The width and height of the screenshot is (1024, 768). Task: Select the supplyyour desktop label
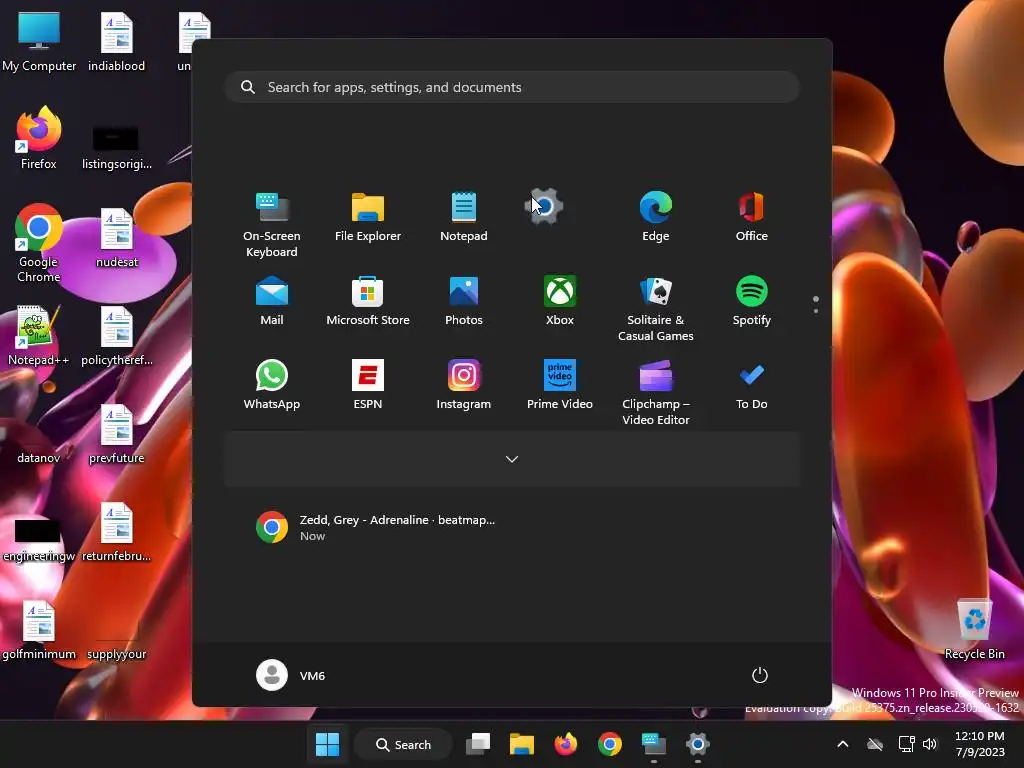[x=116, y=654]
